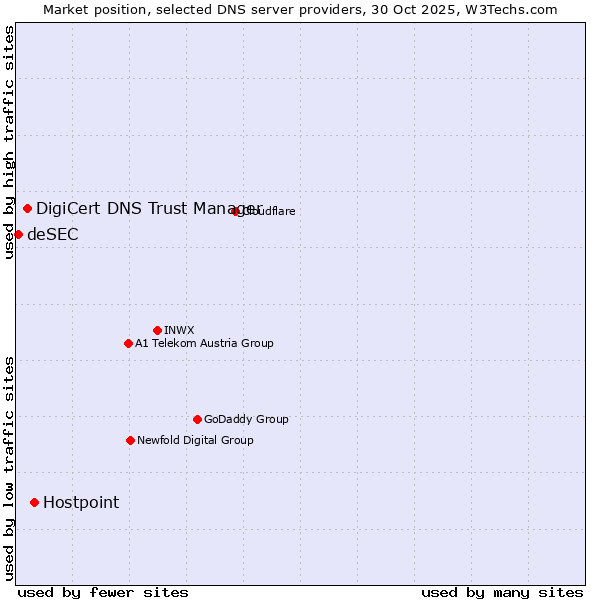The height and width of the screenshot is (600, 600).
Task: Click the GoDaddy Group red marker
Action: point(197,419)
